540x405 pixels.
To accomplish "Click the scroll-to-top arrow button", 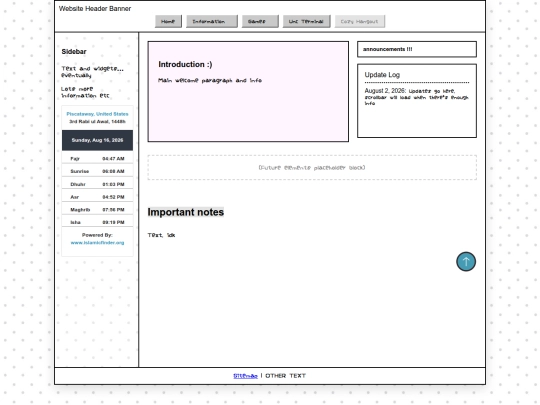I will click(x=466, y=262).
